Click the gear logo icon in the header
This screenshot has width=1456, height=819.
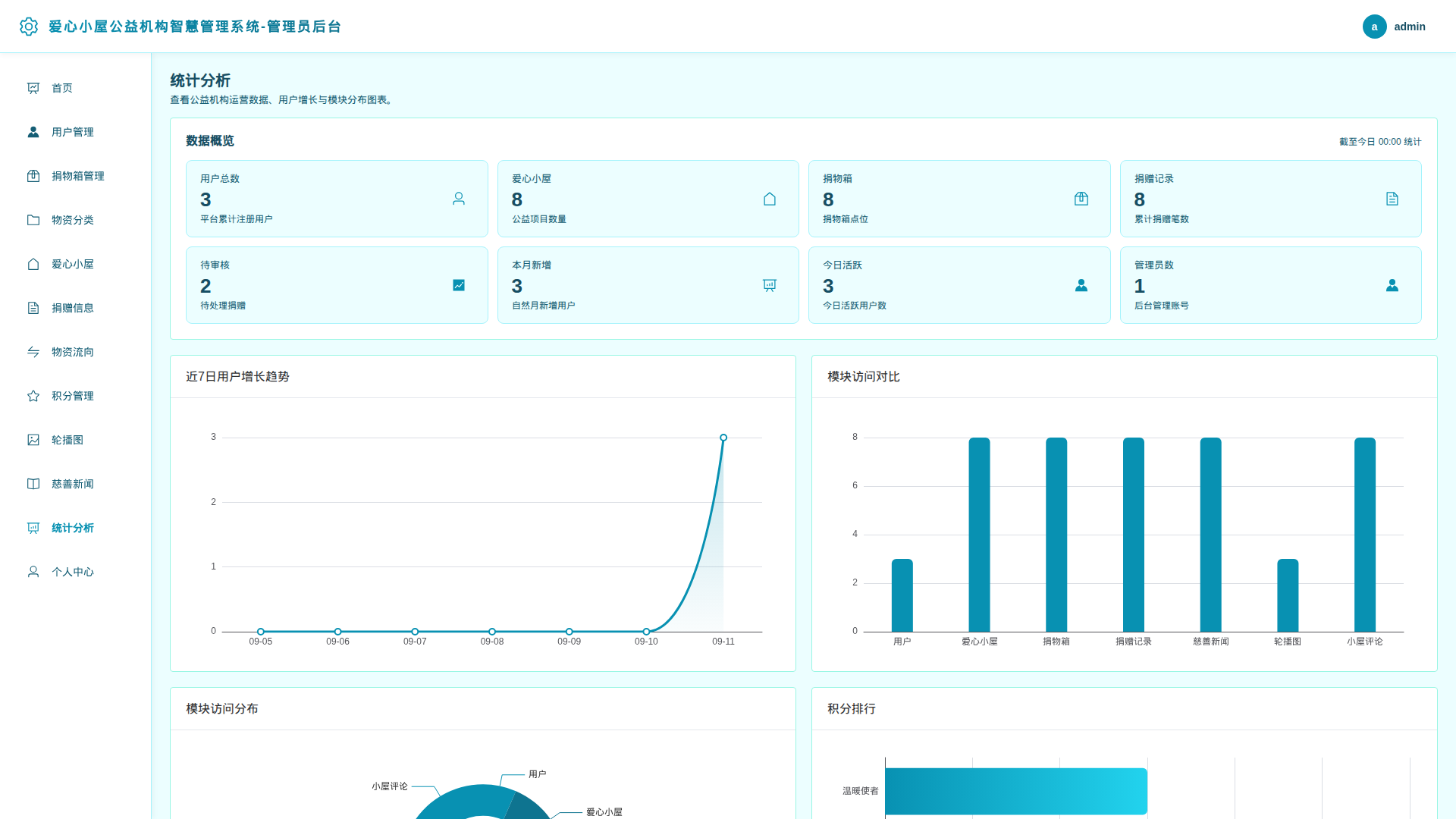pyautogui.click(x=29, y=27)
